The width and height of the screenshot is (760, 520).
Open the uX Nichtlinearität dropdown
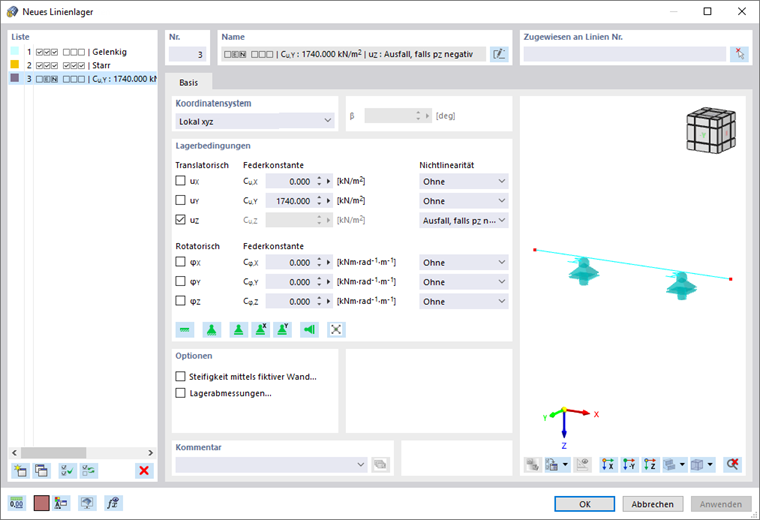pyautogui.click(x=463, y=181)
